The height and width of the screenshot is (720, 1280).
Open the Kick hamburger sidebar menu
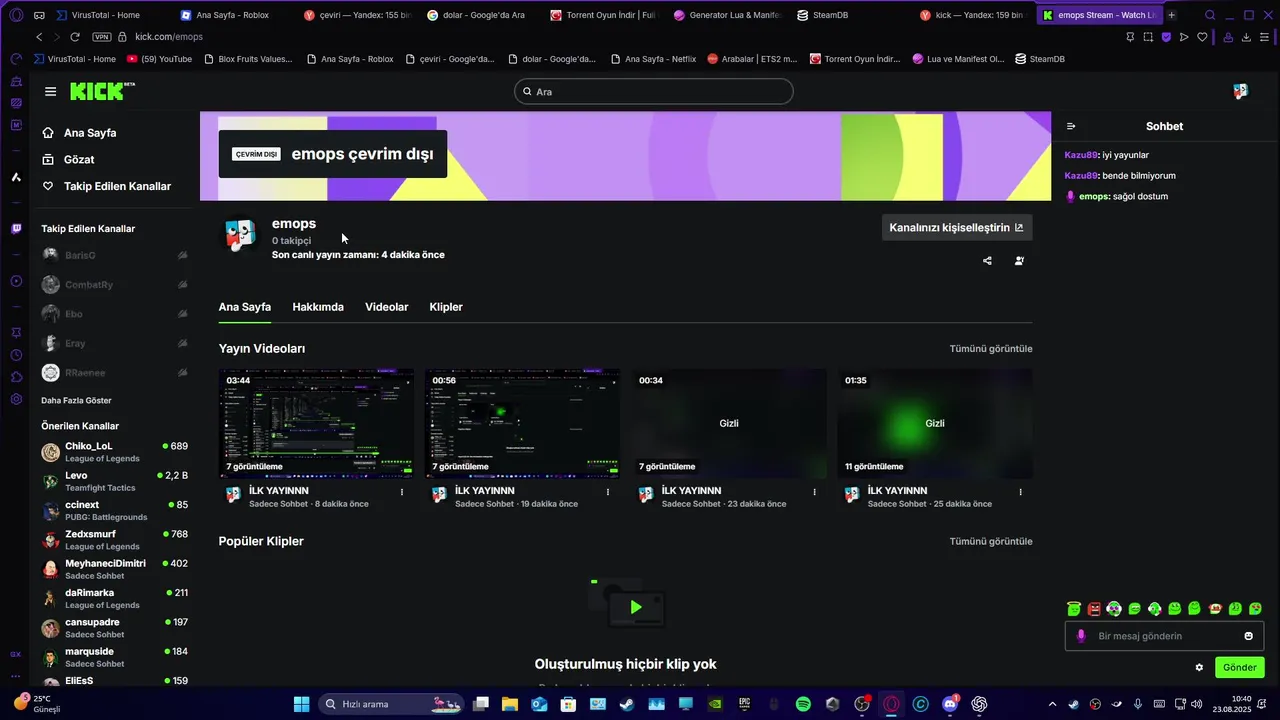(50, 92)
